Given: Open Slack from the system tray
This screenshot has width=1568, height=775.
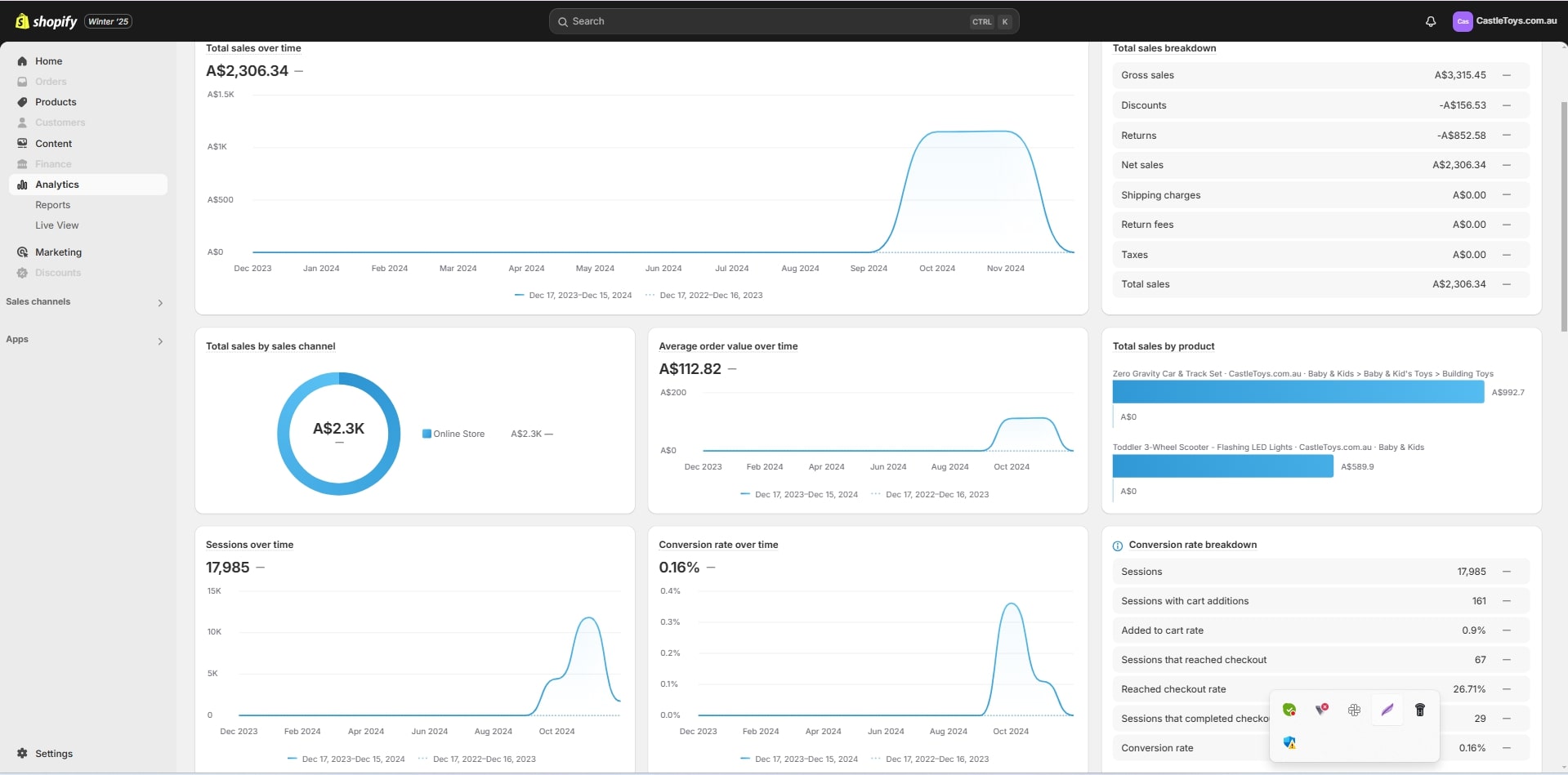Looking at the screenshot, I should tap(1354, 710).
